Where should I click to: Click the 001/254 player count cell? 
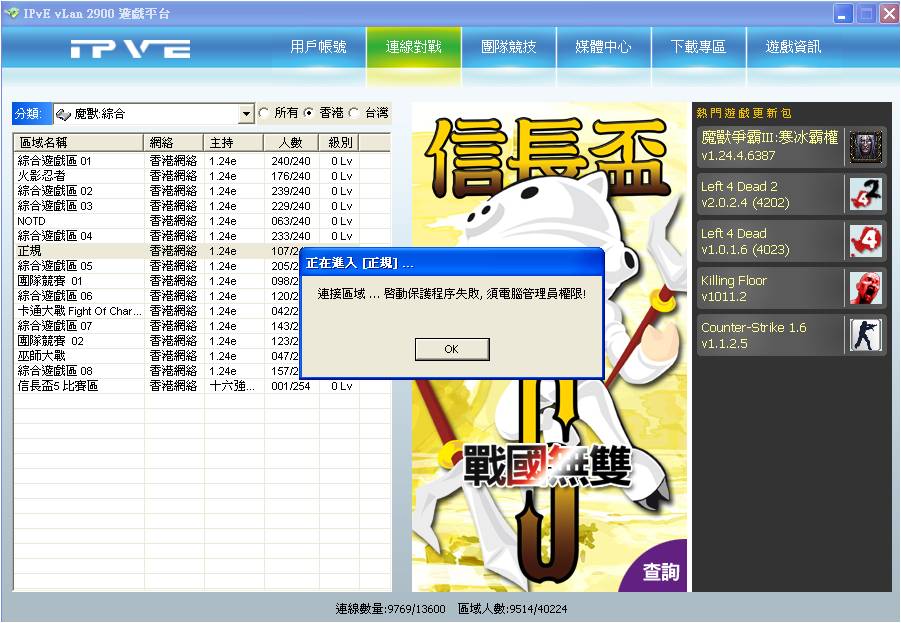click(291, 386)
